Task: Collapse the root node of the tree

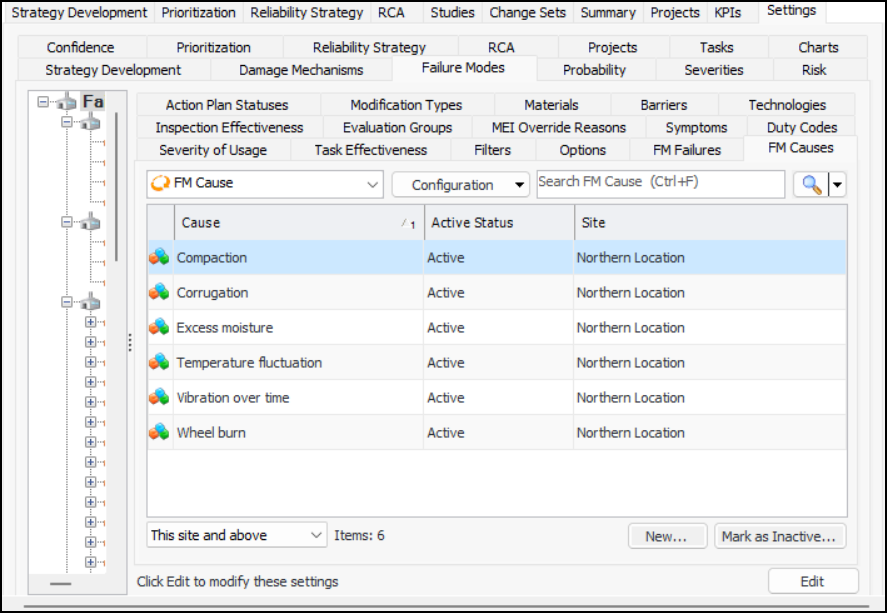Action: click(43, 102)
